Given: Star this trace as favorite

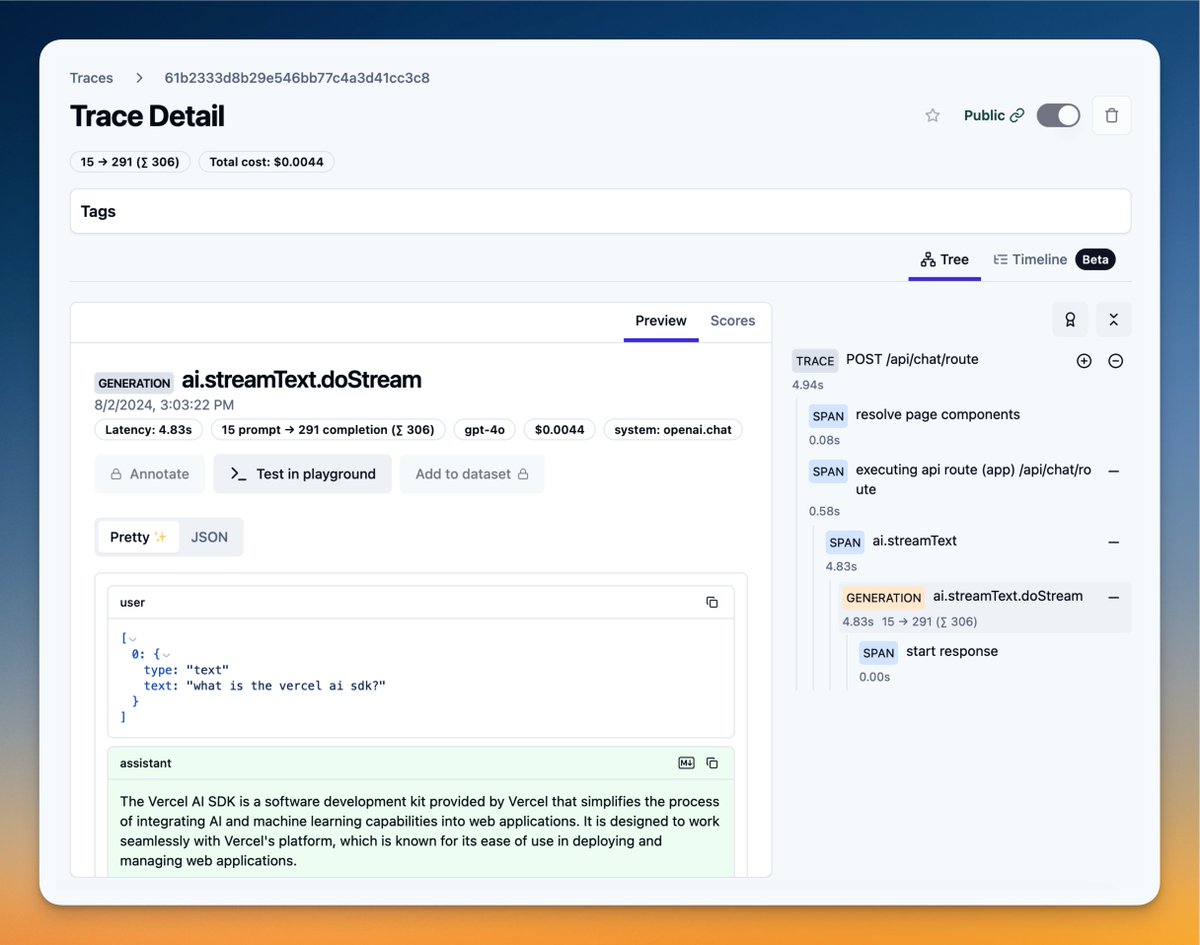Looking at the screenshot, I should tap(932, 115).
